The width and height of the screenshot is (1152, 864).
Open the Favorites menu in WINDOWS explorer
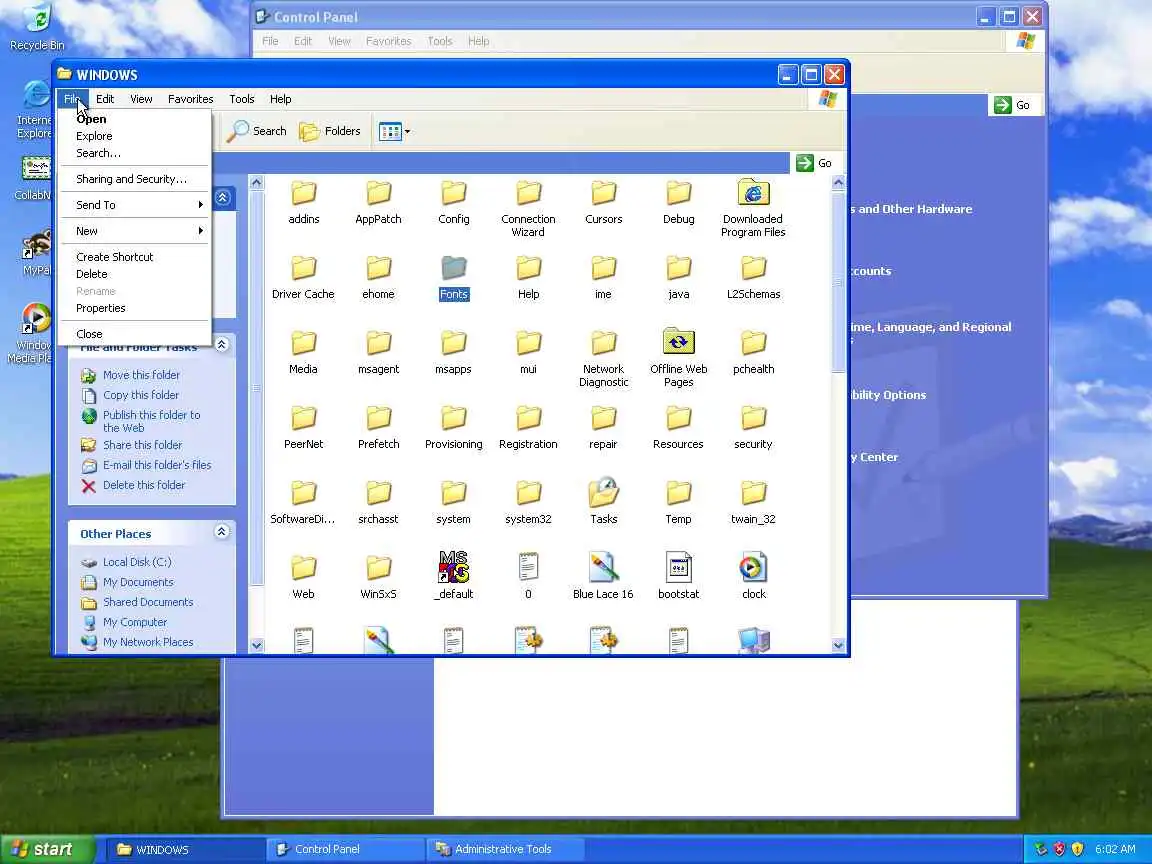coord(190,99)
